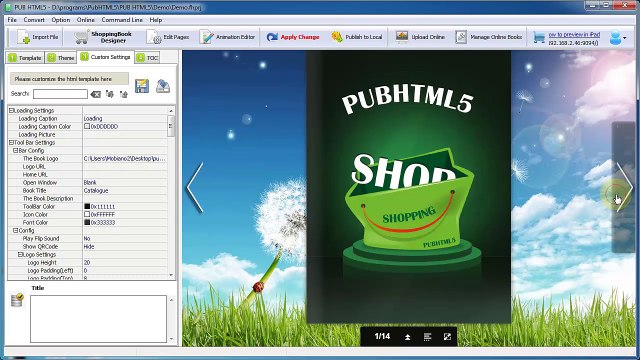Collapse the Loading Settings group
Viewport: 640px width, 360px height.
pyautogui.click(x=11, y=111)
